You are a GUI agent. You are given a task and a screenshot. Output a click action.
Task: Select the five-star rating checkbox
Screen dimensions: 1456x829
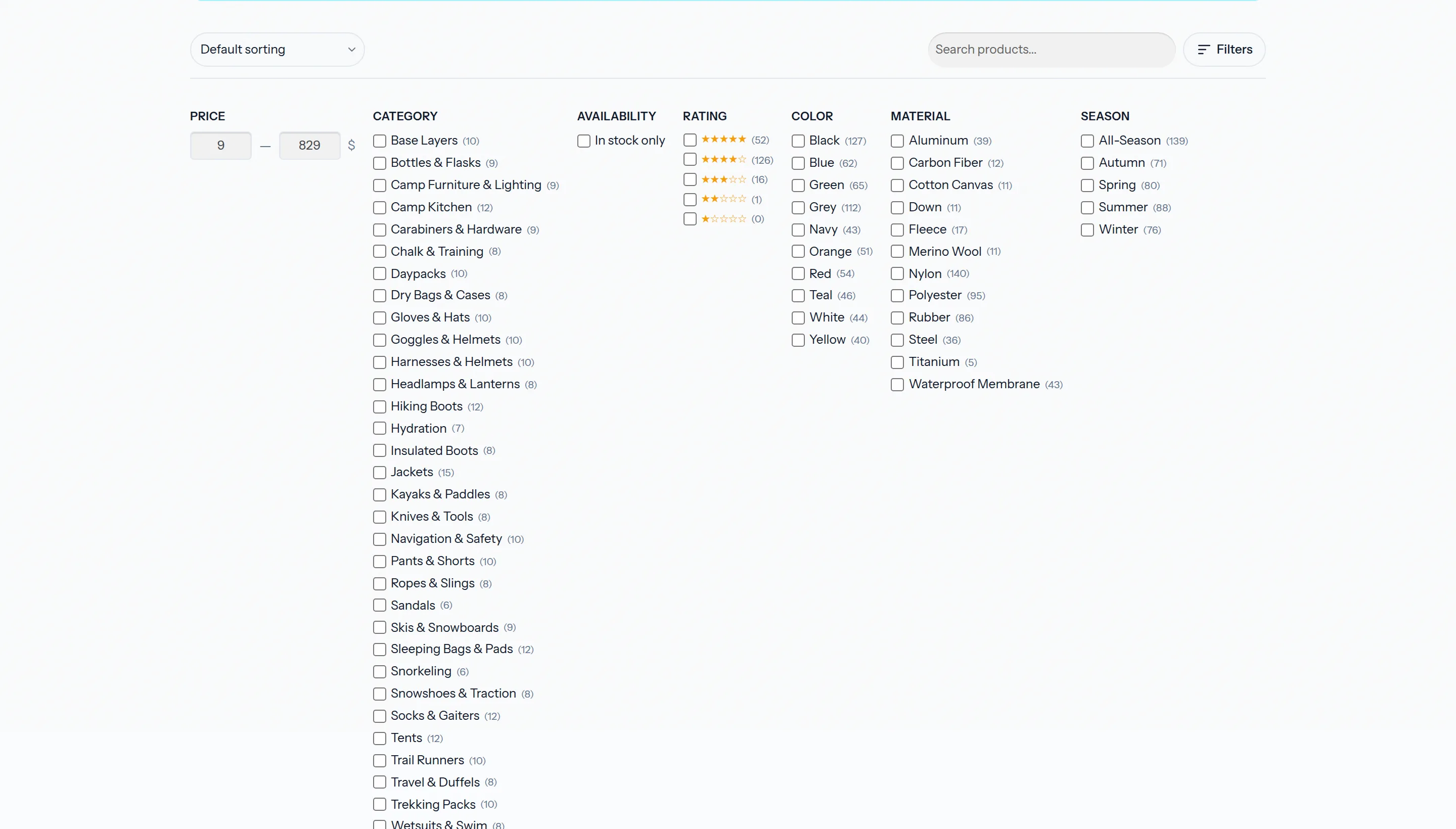690,140
